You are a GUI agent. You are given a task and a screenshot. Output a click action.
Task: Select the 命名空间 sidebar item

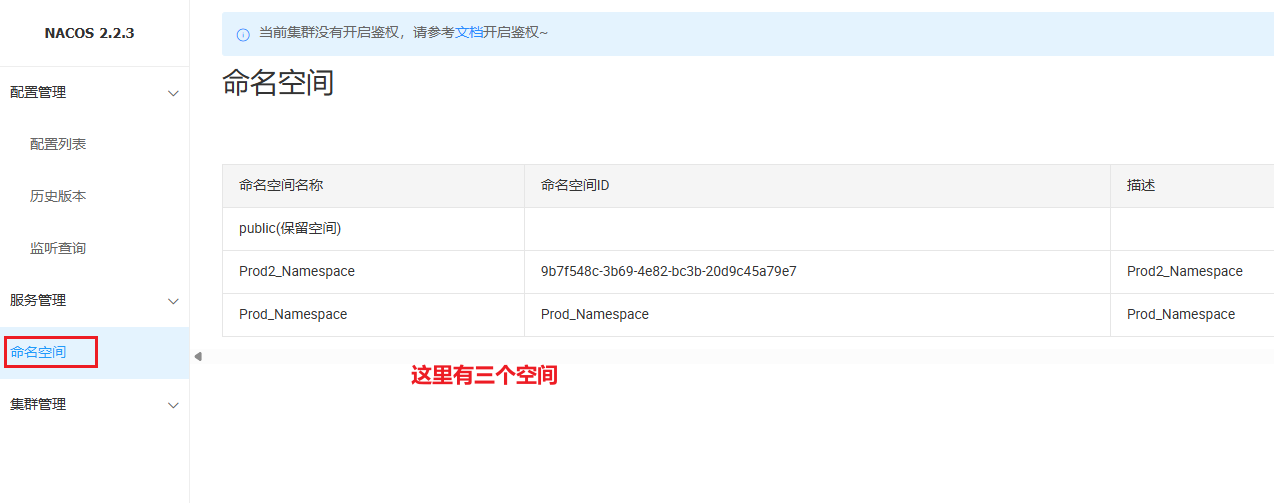(x=94, y=352)
